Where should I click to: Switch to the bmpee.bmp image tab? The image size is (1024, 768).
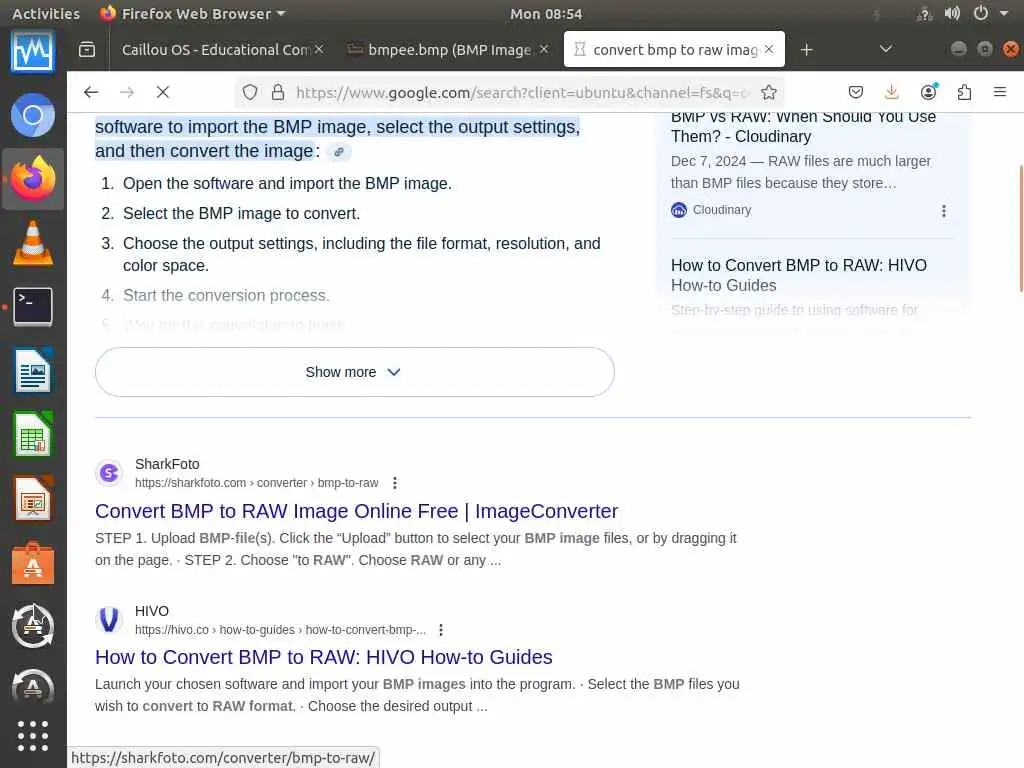point(449,50)
